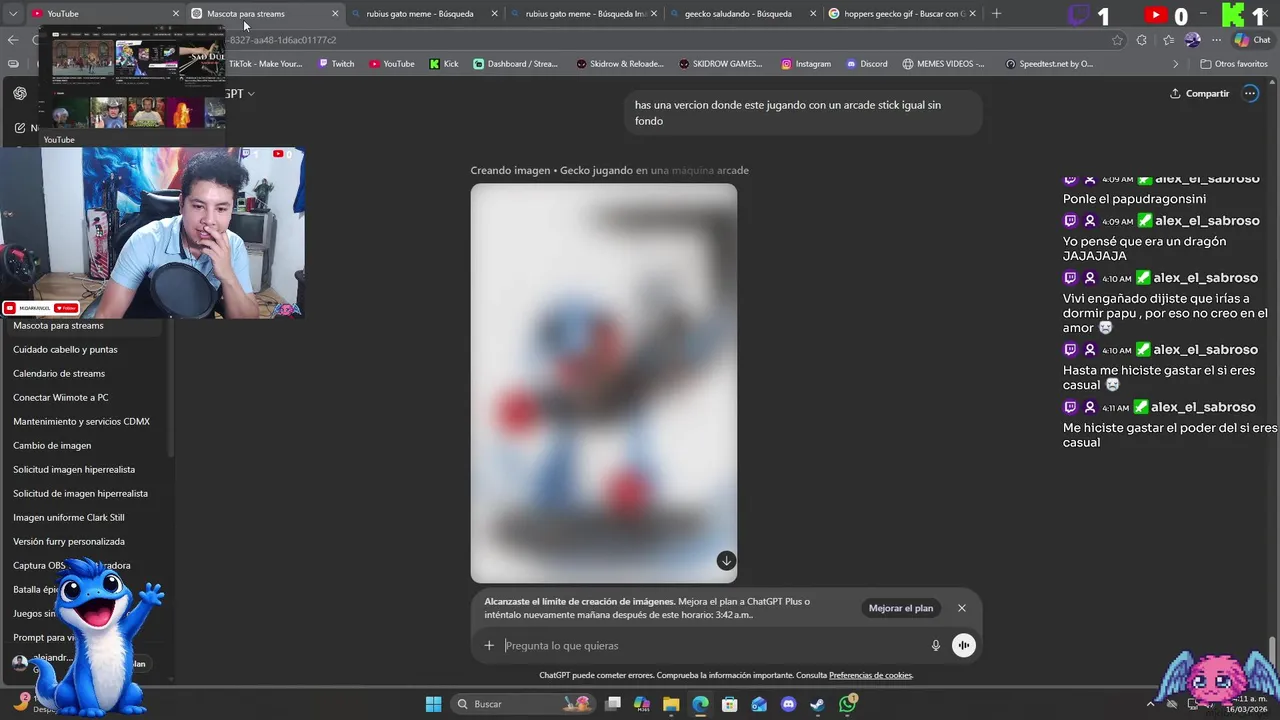Open the Instagram bookmark
Viewport: 1280px width, 720px height.
point(806,64)
